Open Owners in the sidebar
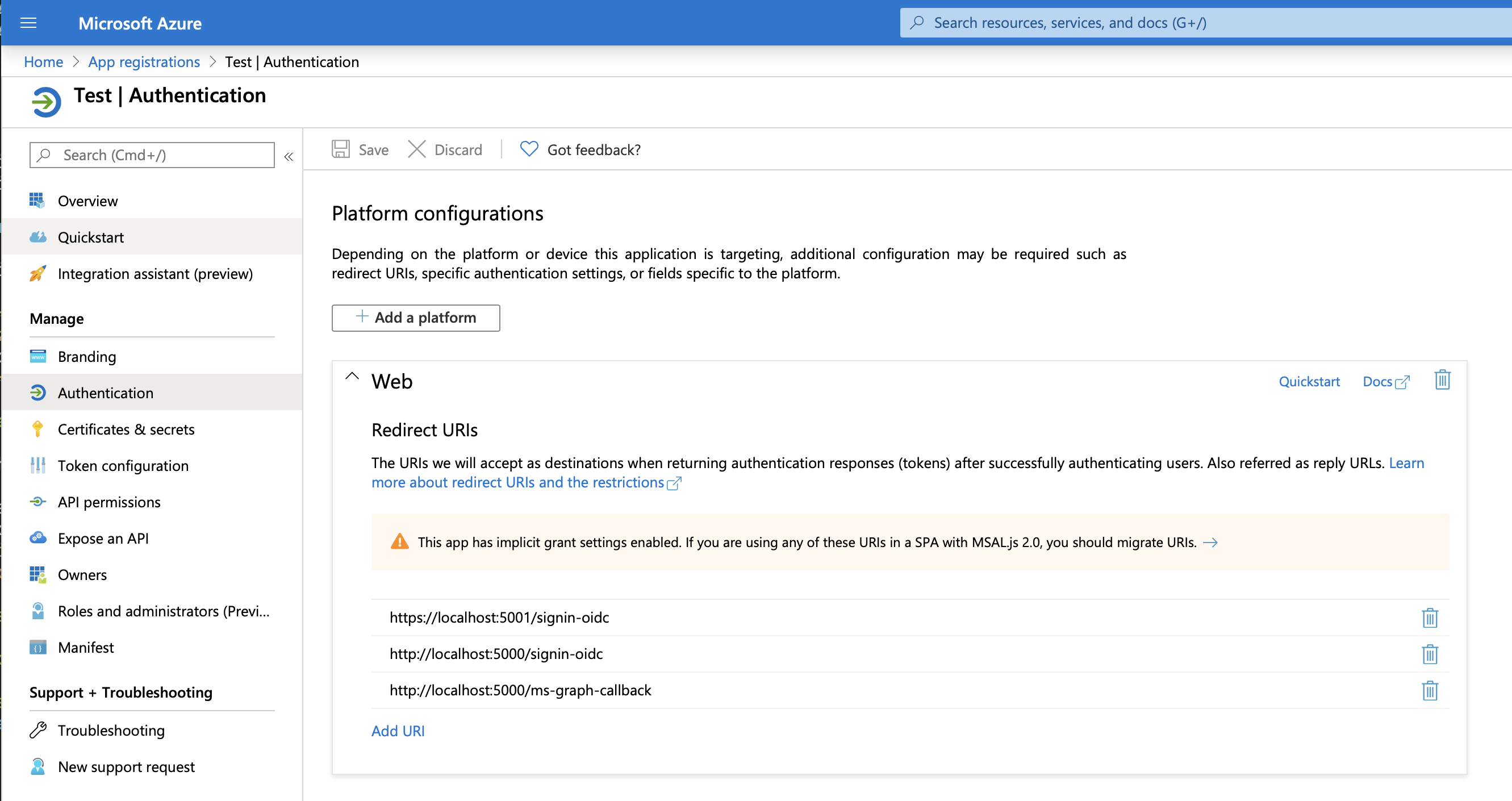The height and width of the screenshot is (801, 1512). [x=152, y=575]
